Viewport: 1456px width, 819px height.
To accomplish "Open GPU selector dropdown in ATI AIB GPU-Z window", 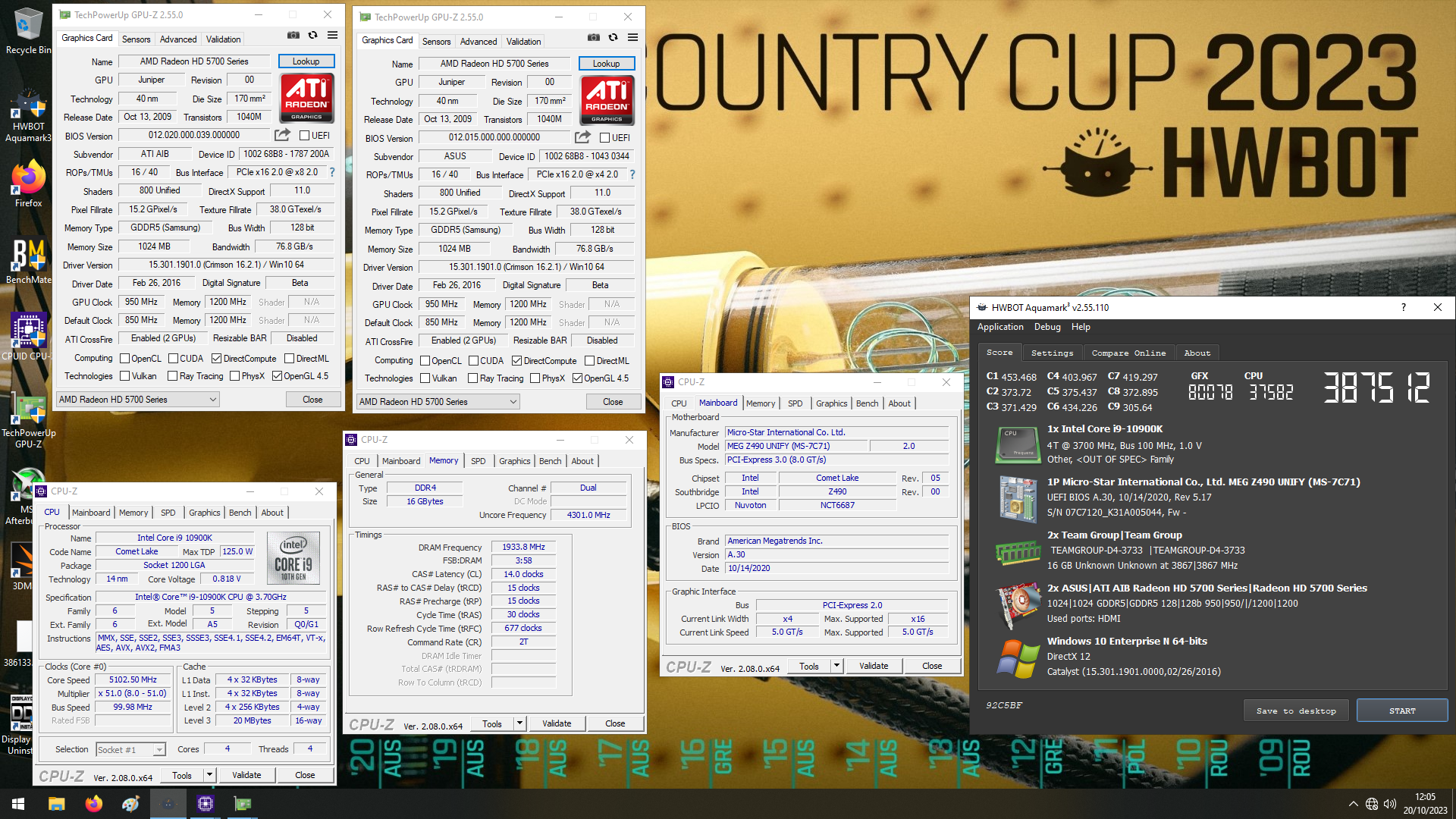I will click(138, 399).
